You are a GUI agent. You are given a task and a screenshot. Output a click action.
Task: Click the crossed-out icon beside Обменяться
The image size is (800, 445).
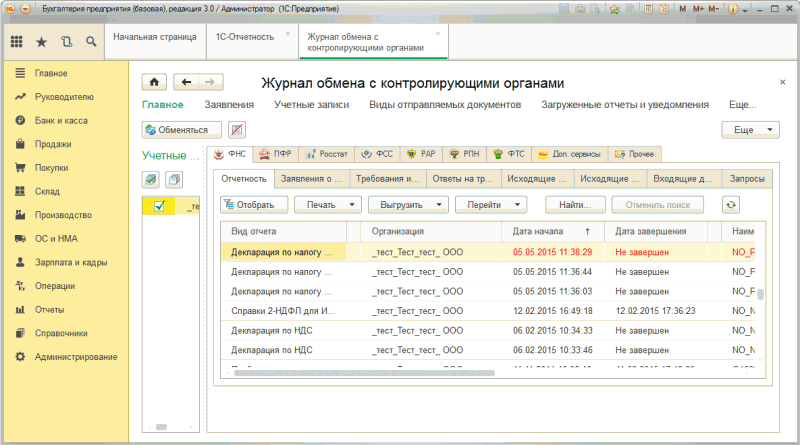(237, 130)
